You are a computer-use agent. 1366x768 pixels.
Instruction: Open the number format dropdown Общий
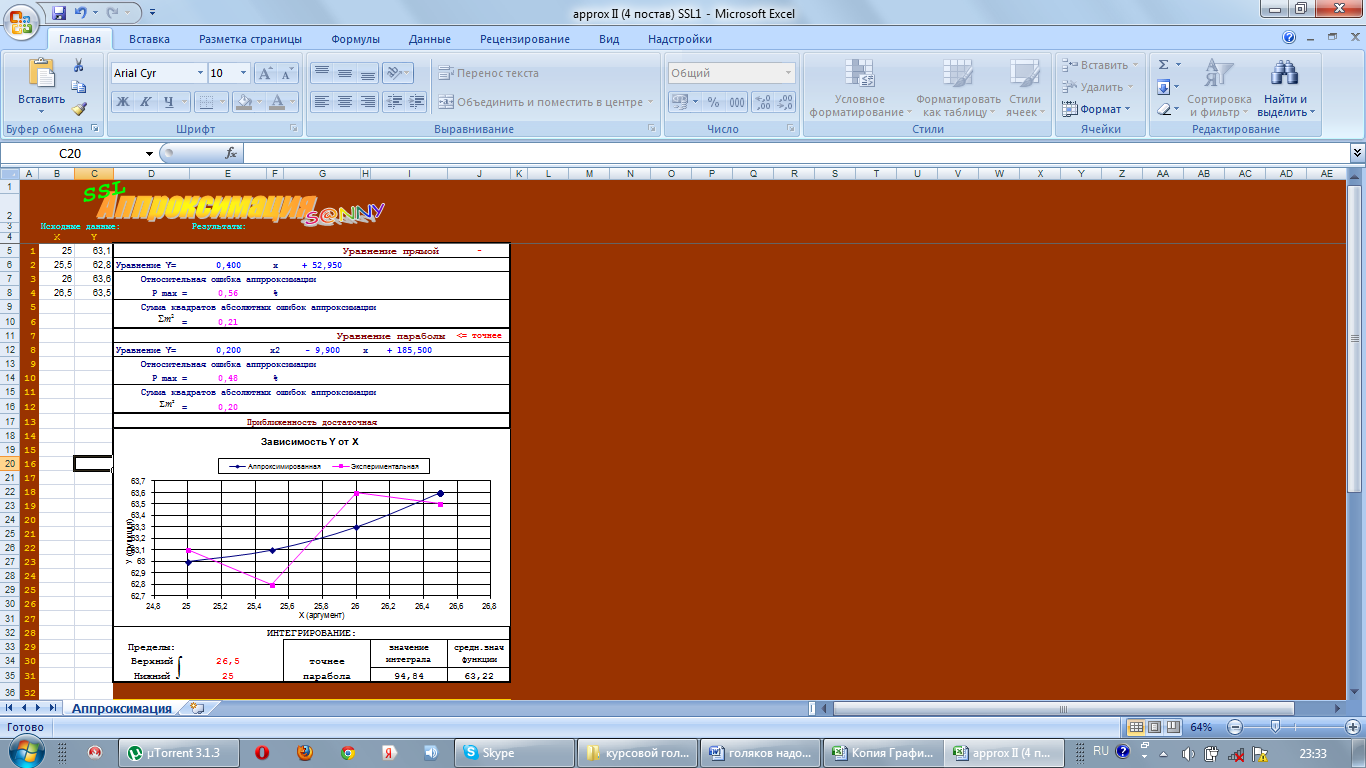tap(789, 73)
